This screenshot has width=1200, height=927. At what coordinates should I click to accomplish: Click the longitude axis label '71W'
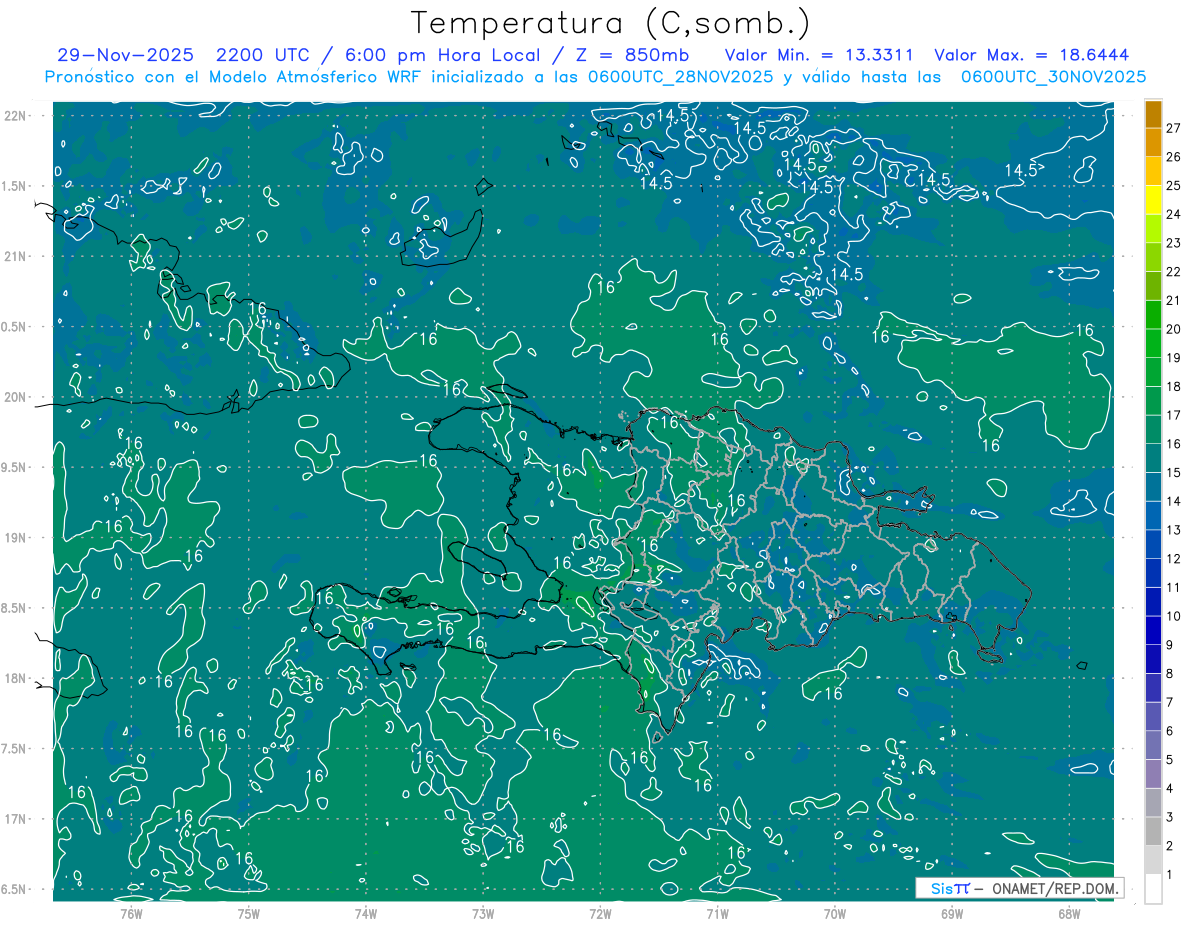point(717,914)
